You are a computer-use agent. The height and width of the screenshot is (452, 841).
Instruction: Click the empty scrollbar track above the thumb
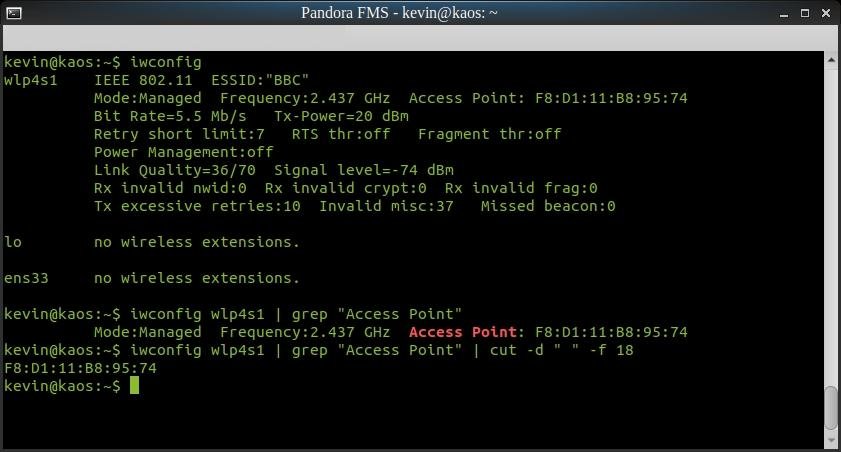click(x=831, y=225)
